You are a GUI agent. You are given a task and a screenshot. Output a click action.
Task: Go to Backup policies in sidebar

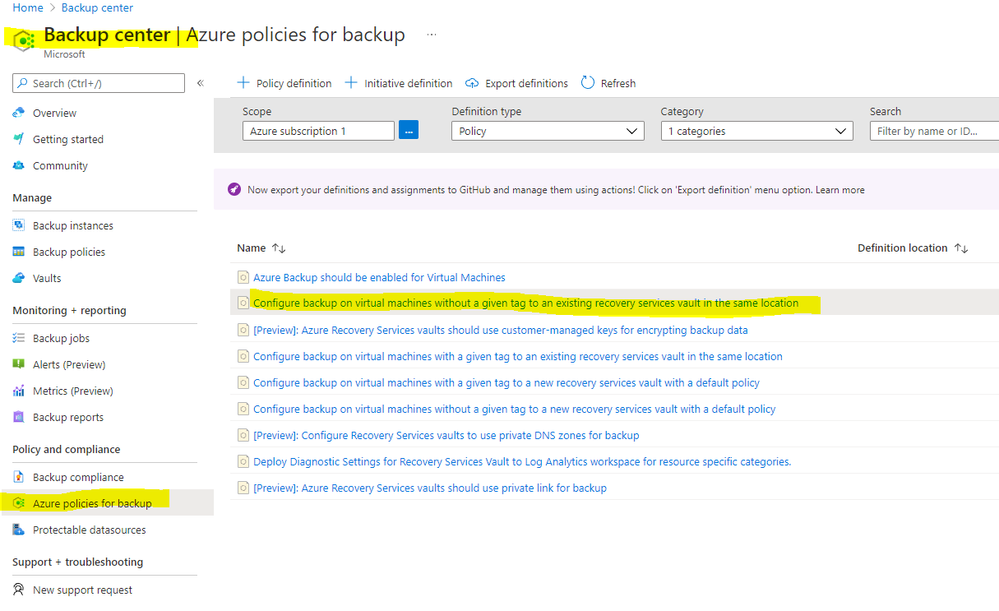pos(69,252)
